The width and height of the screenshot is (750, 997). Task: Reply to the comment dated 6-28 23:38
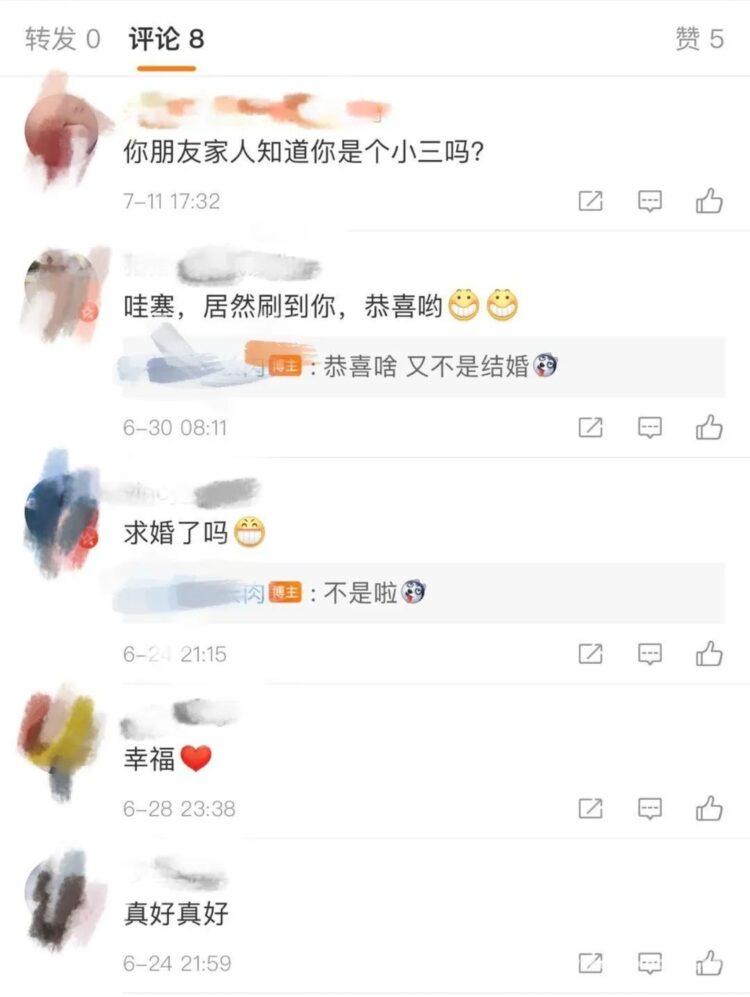coord(650,809)
